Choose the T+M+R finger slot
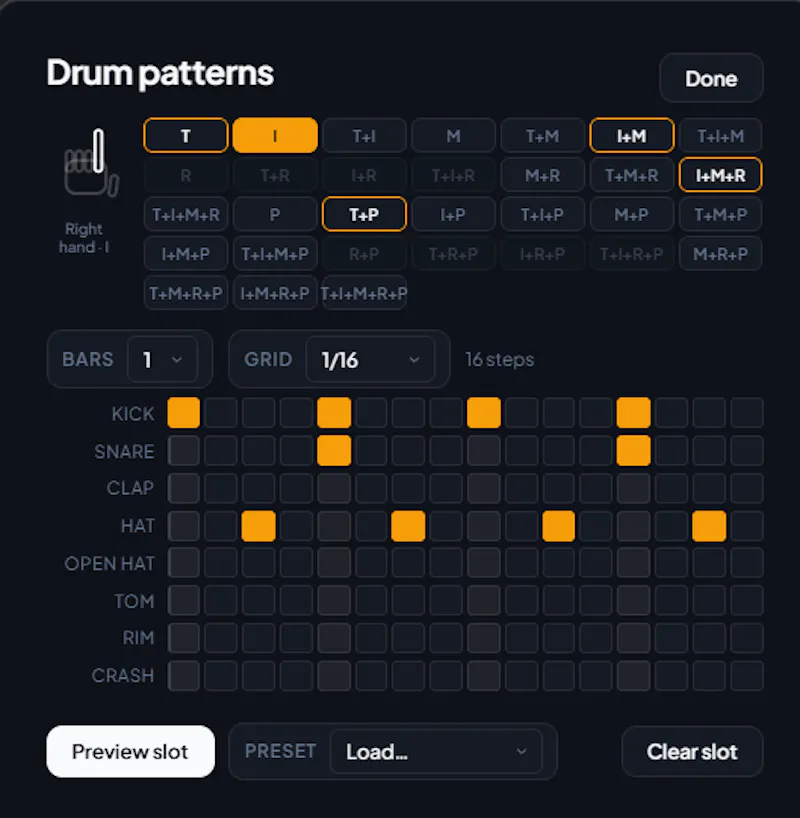Viewport: 800px width, 818px height. coord(631,175)
